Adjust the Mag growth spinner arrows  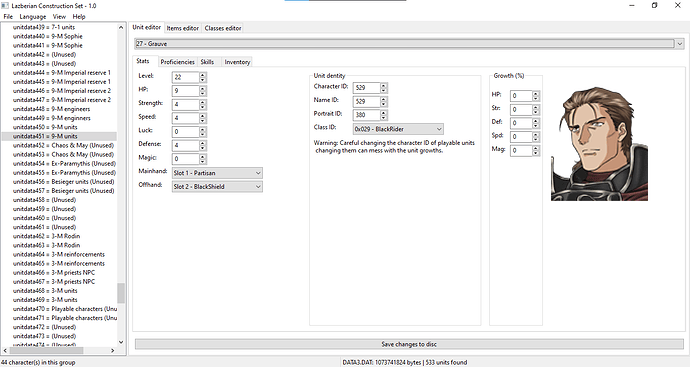point(536,150)
